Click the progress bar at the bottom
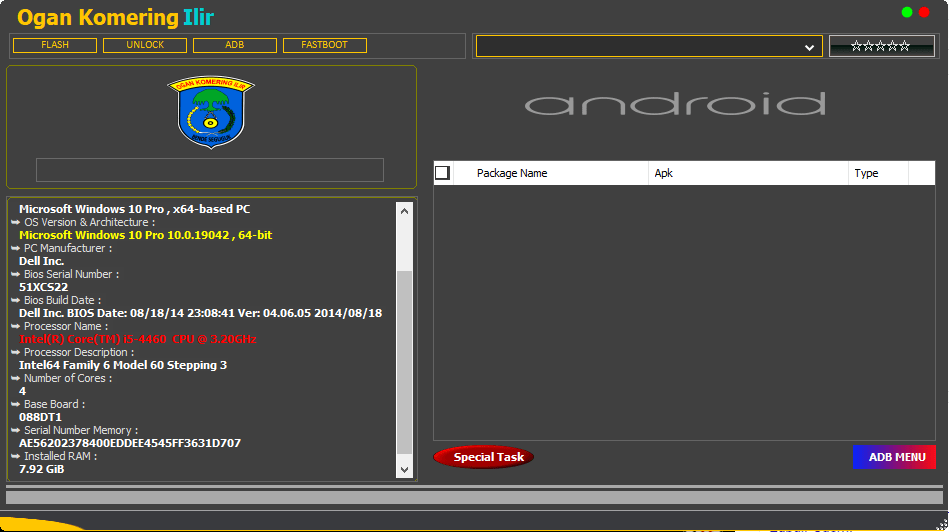 (474, 498)
